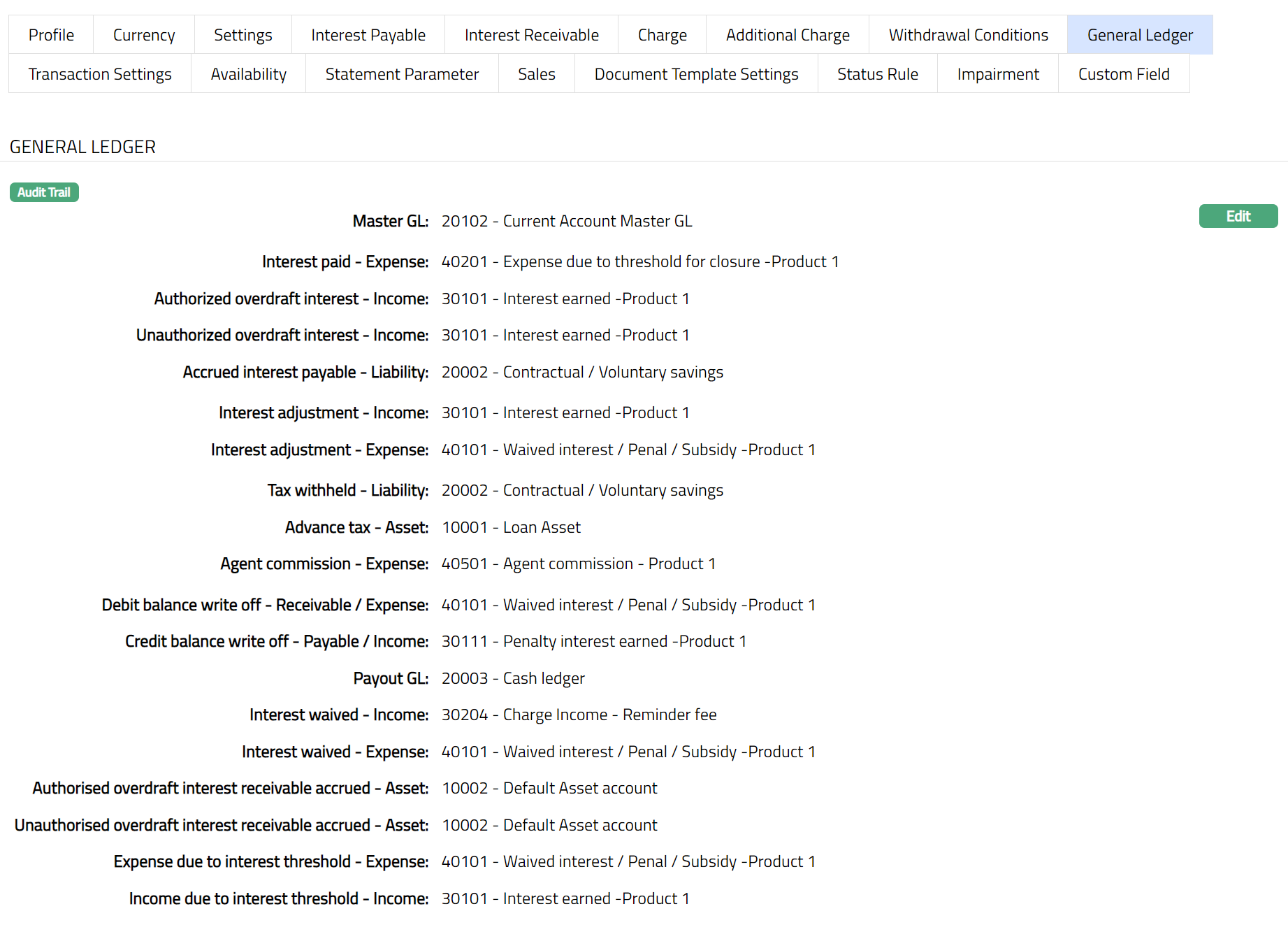Switch to the Availability tab
The height and width of the screenshot is (932, 1288).
click(x=248, y=74)
